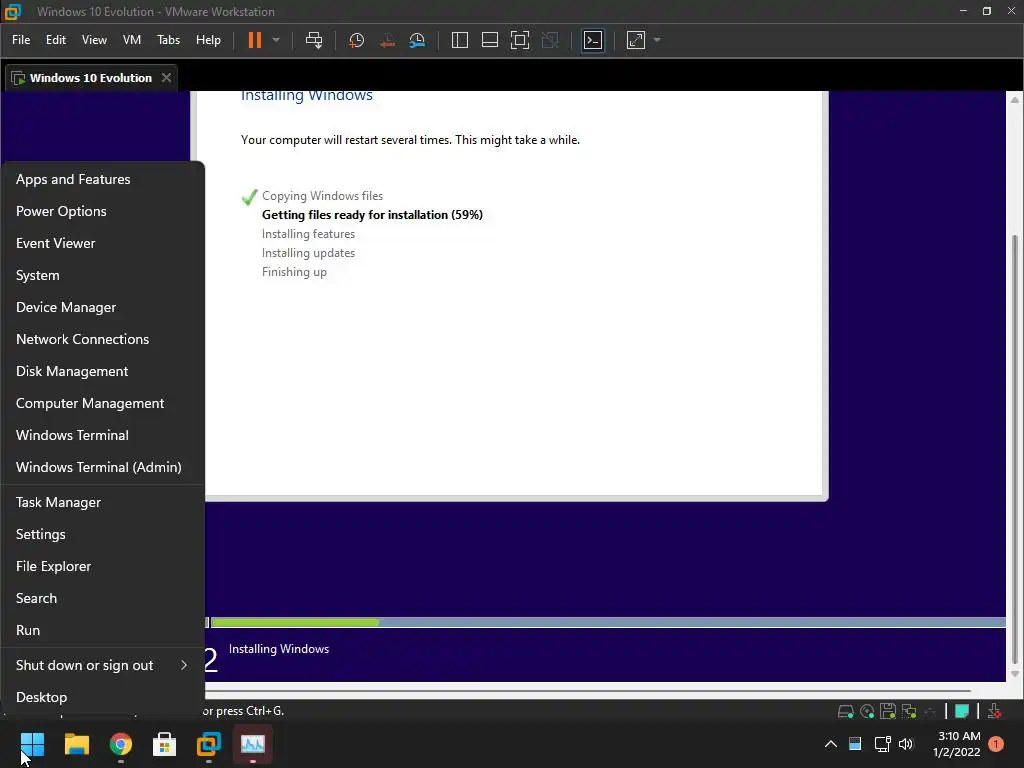Click the VMware Tools install warning icon
1024x768 pixels.
click(995, 711)
